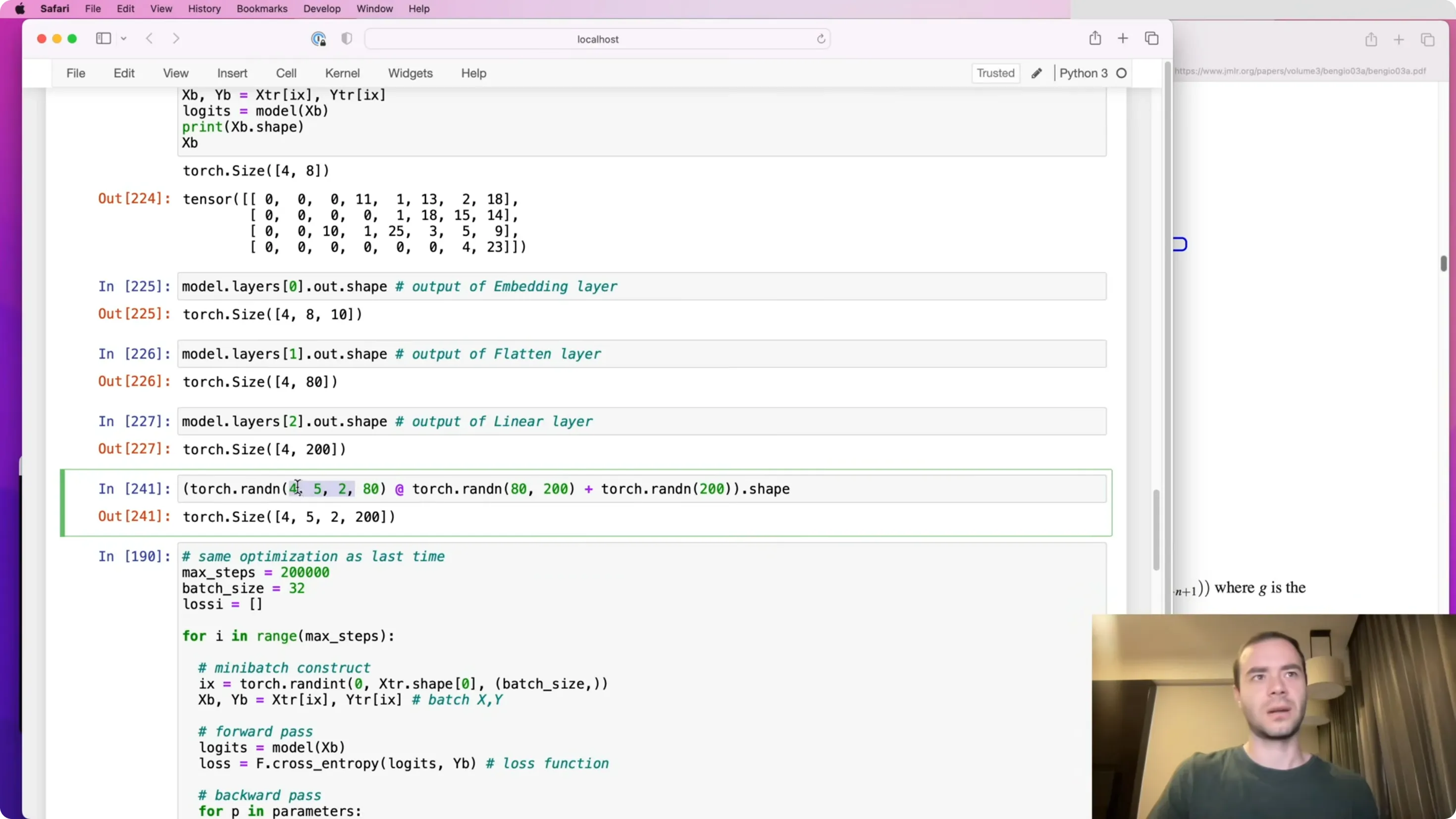Open the Jupyter Help menu
Screen dimensions: 1456x819
pyautogui.click(x=473, y=73)
